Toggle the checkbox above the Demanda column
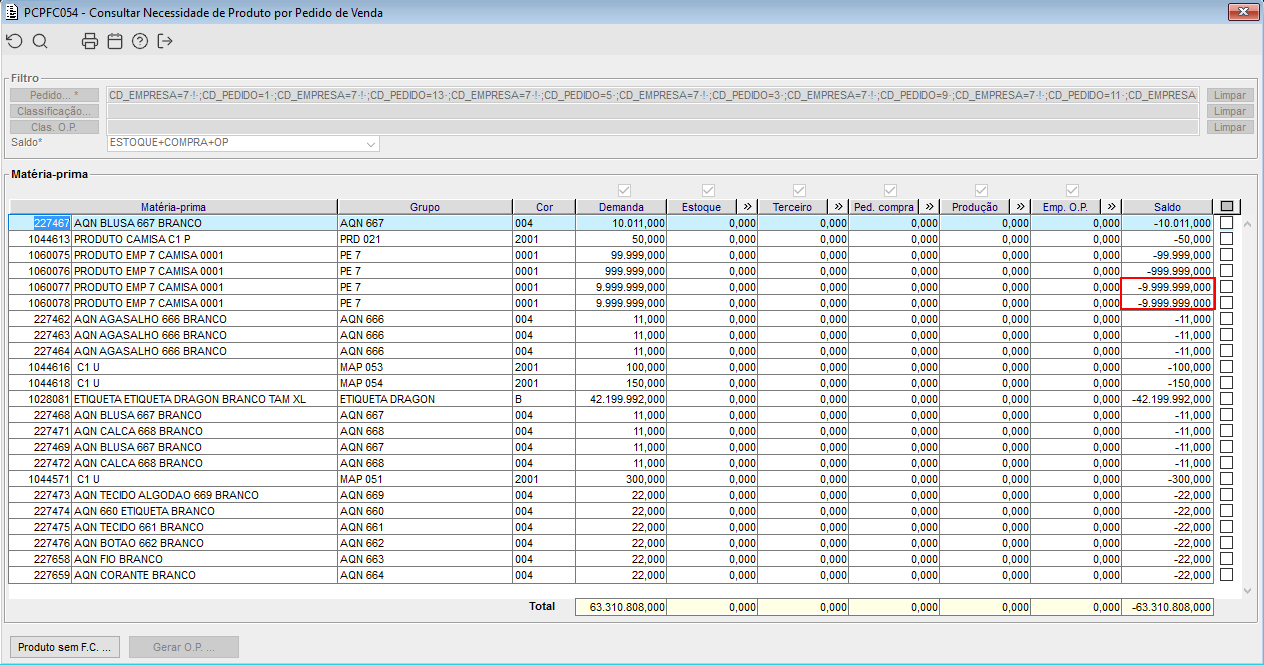1264x665 pixels. 625,190
